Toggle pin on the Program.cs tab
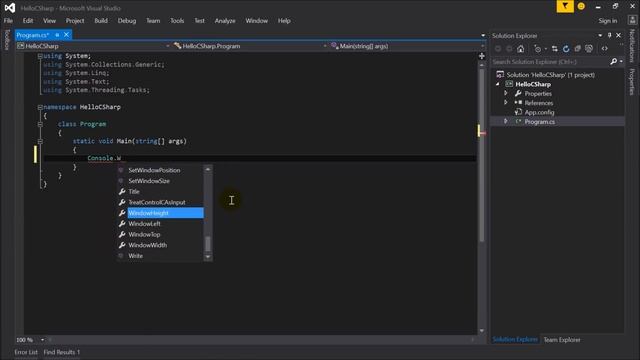640x360 pixels. pyautogui.click(x=57, y=35)
